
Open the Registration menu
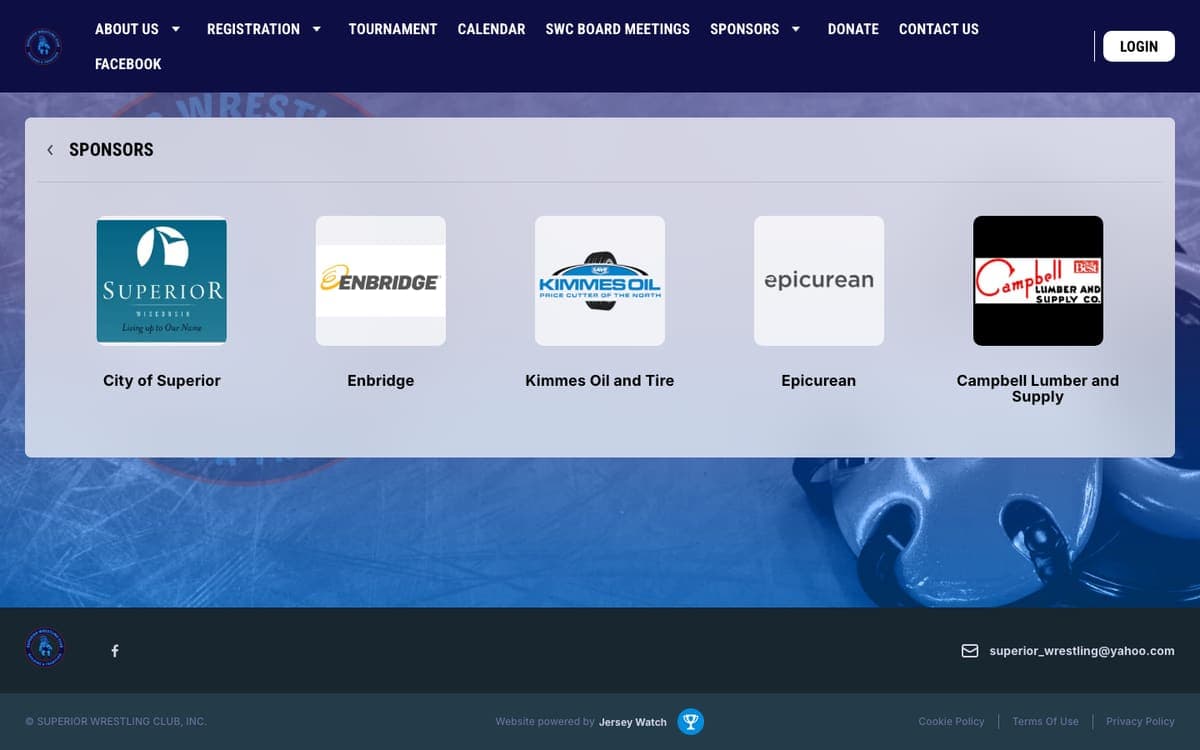pyautogui.click(x=253, y=29)
